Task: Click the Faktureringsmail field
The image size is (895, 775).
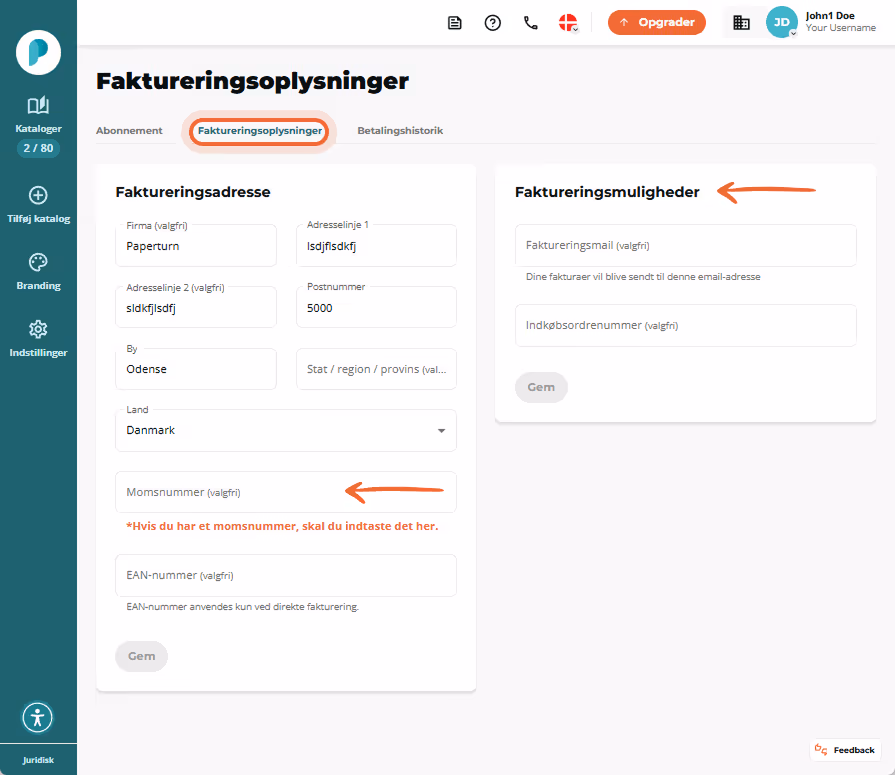Action: [686, 245]
